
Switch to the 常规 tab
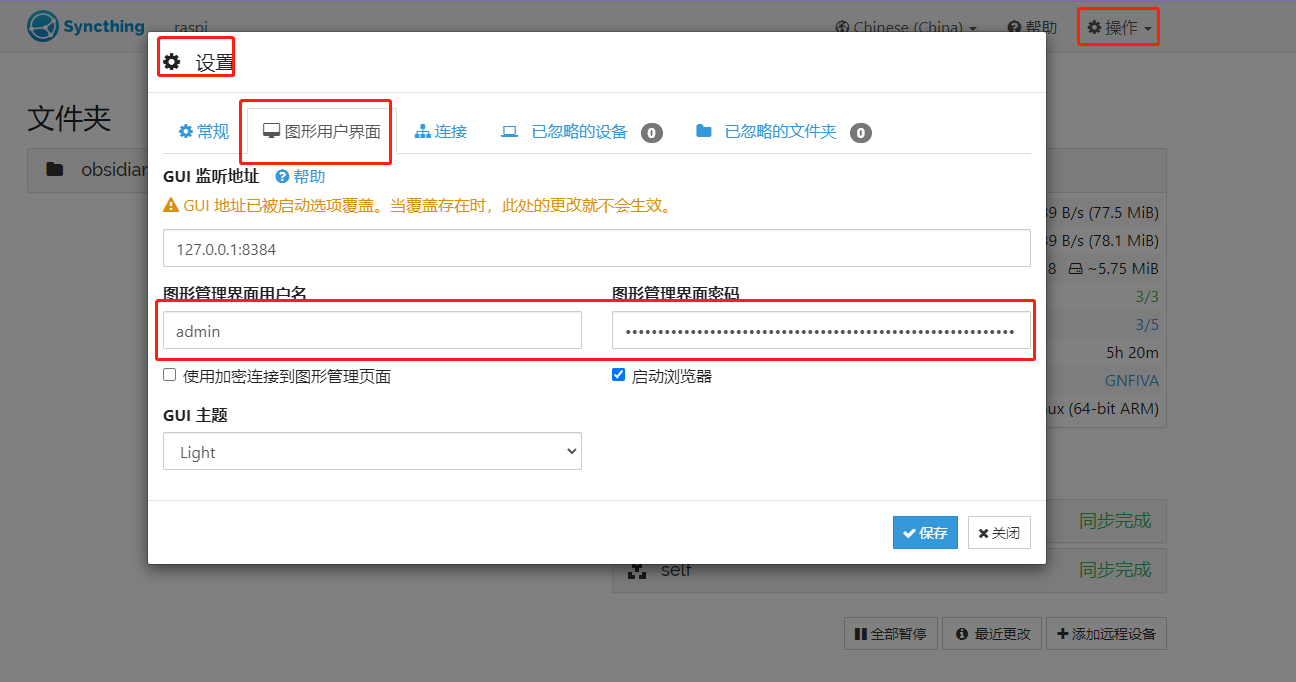[203, 131]
